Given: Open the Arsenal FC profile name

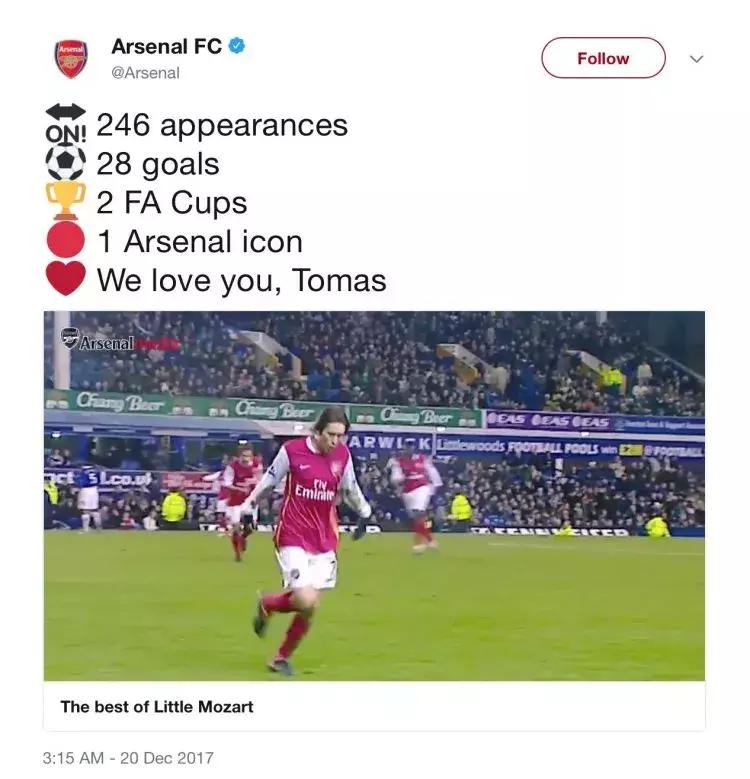Looking at the screenshot, I should 166,46.
